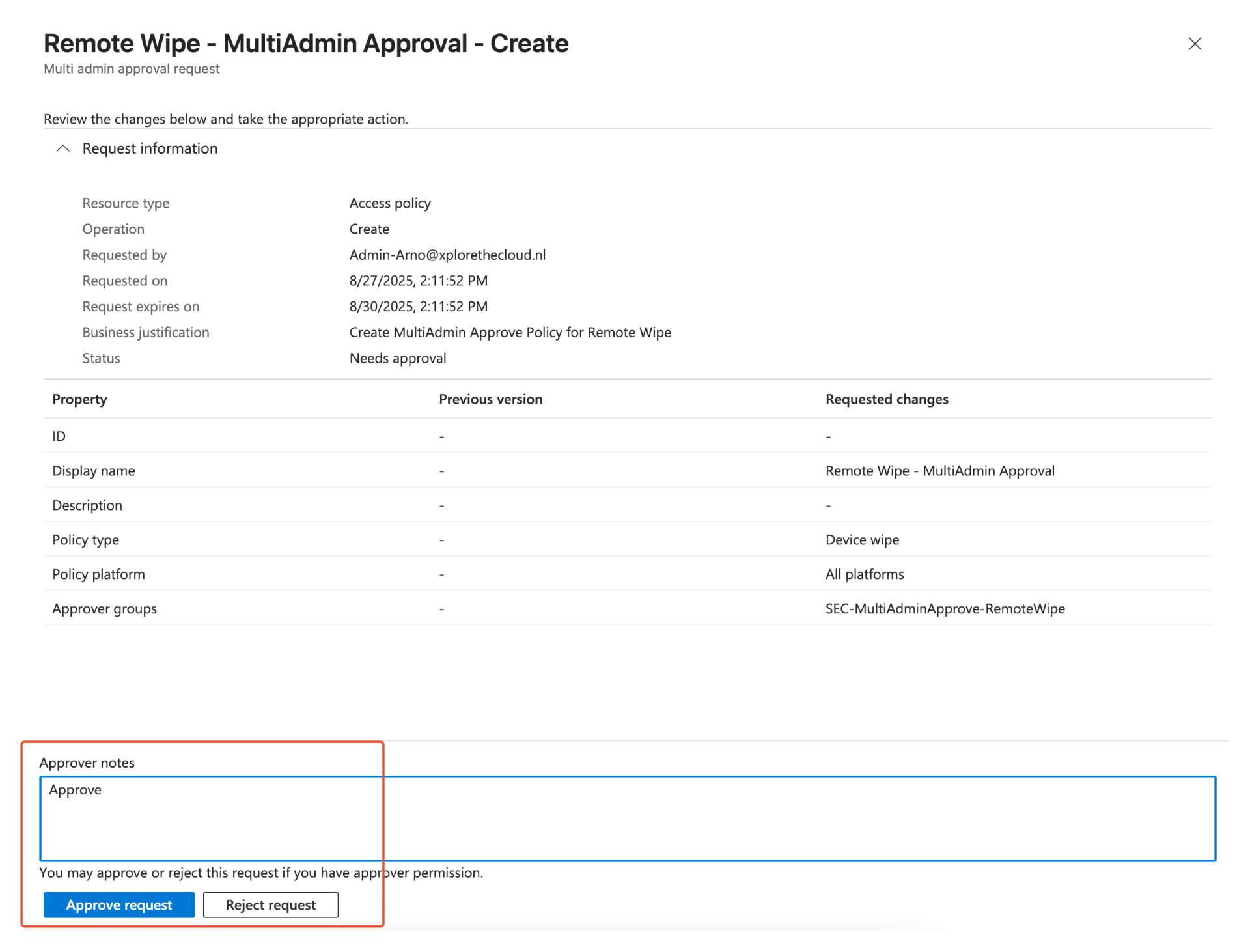Click the Admin-Arno@xplorethecloud.nl requester email
Screen dimensions: 1250x952
coord(447,255)
